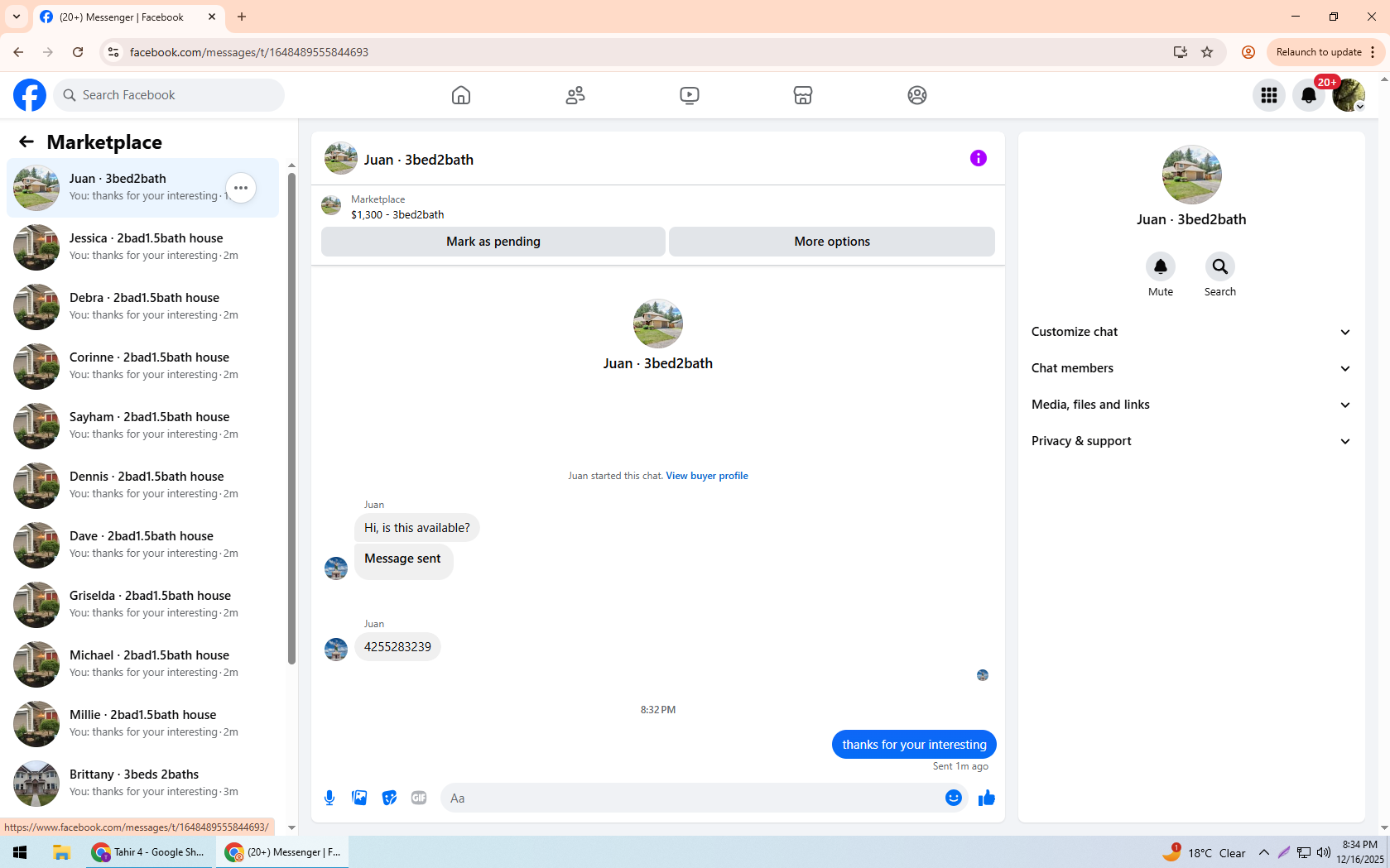Open the Video tab icon
This screenshot has height=868, width=1390.
[690, 95]
